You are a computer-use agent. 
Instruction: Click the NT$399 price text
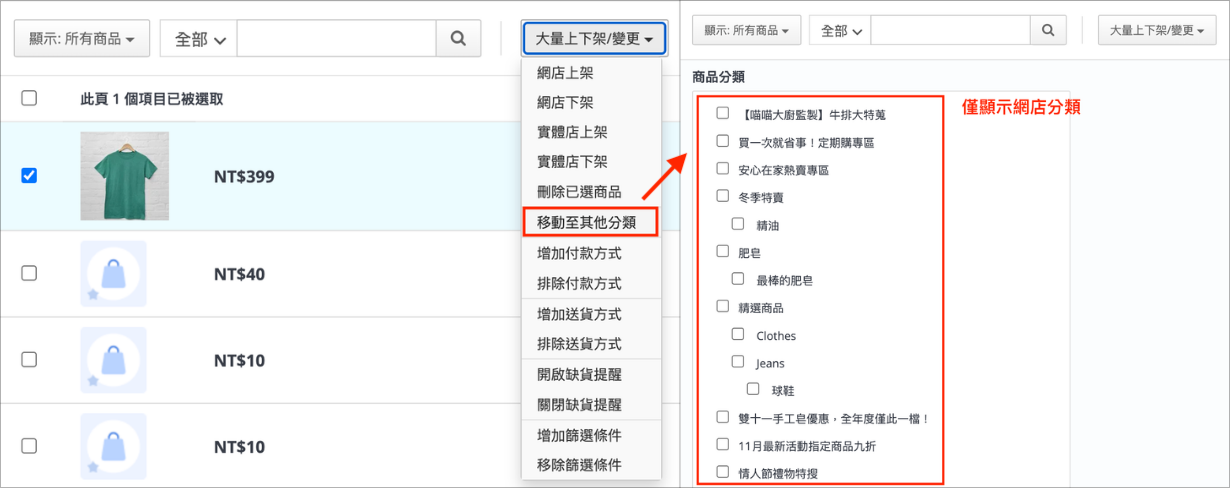(244, 177)
